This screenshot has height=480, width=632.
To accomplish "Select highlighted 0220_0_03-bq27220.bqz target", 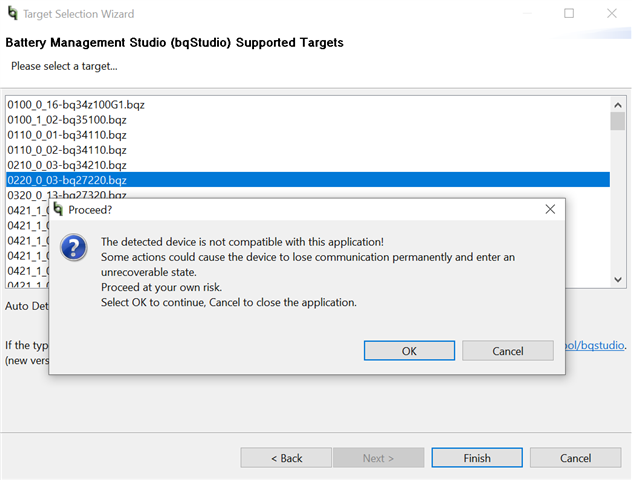I will coord(67,180).
